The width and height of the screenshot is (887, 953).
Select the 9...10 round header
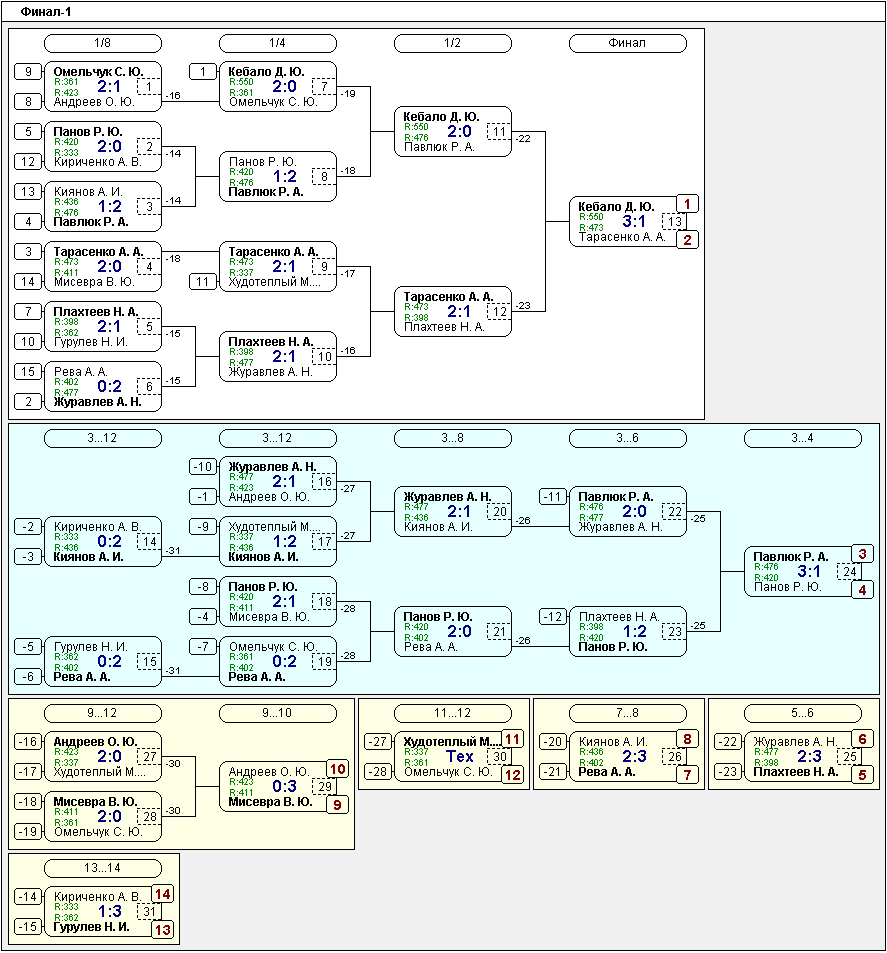278,713
